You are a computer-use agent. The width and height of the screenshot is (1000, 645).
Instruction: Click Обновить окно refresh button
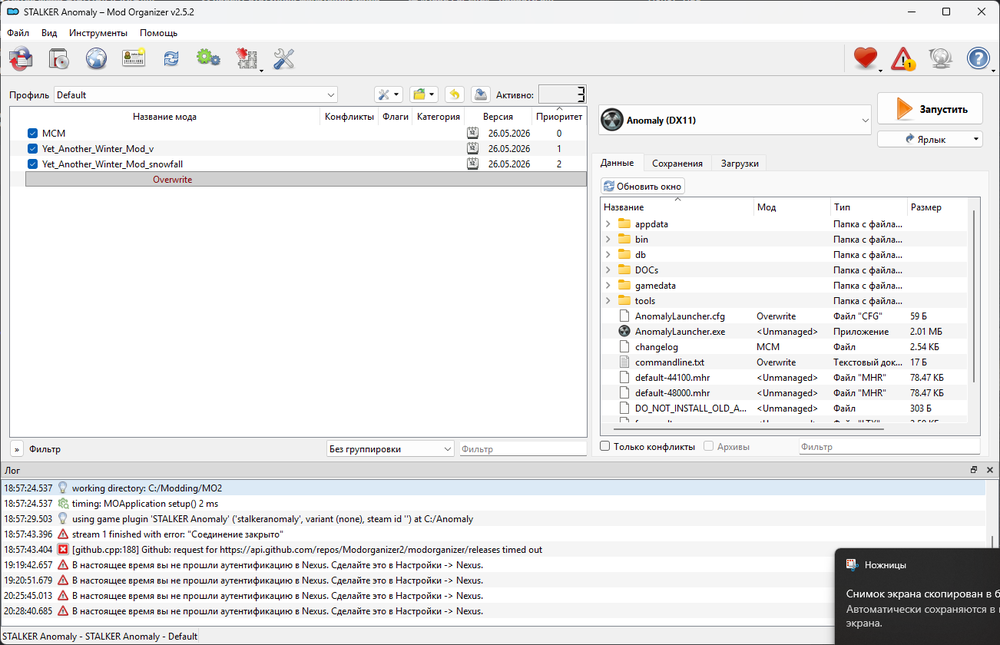click(643, 186)
